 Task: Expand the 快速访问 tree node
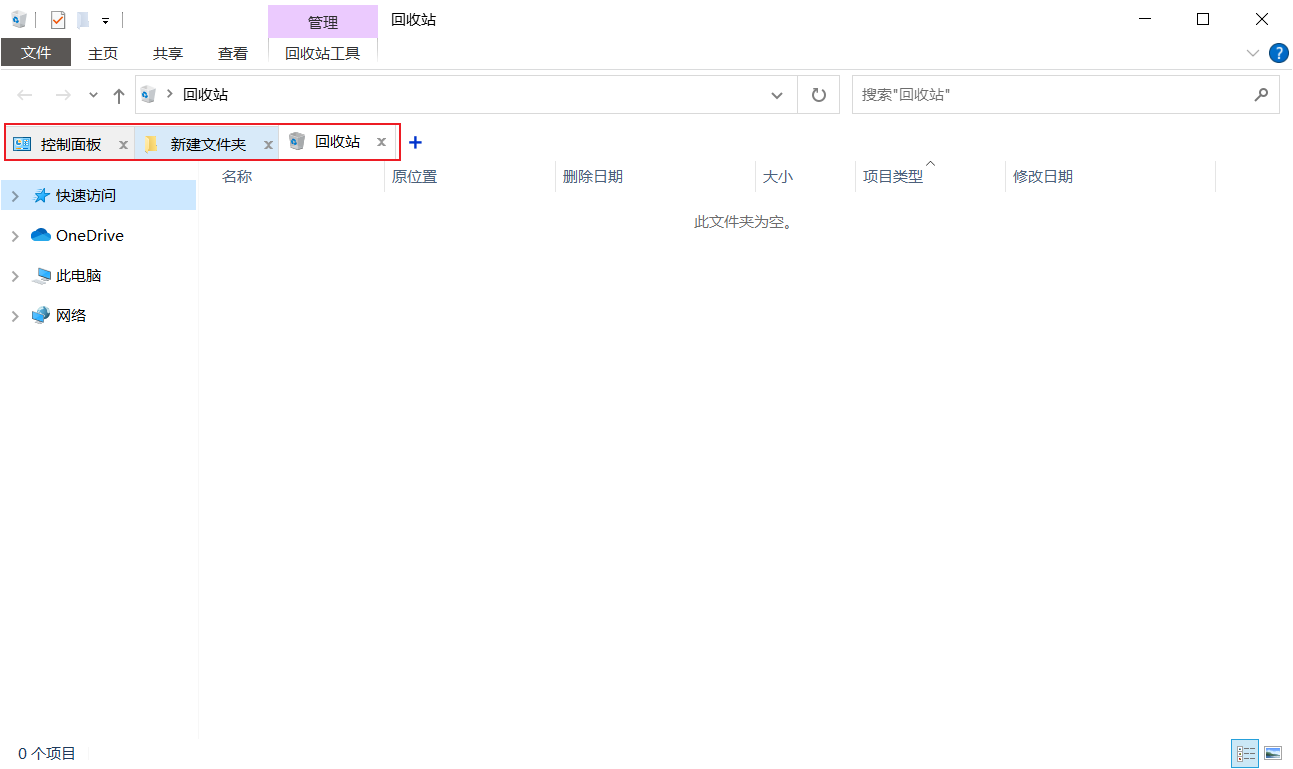(15, 196)
